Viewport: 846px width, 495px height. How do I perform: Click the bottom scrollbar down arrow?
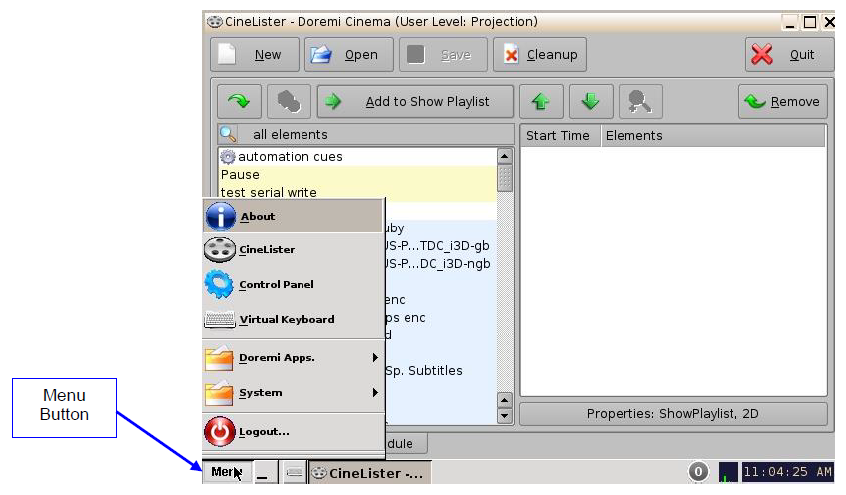(504, 416)
